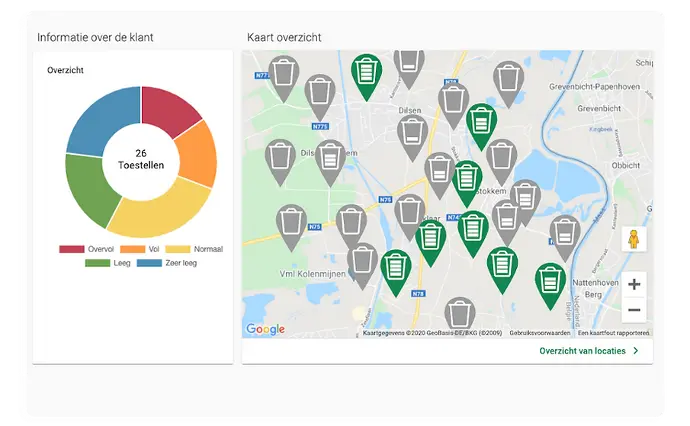Click Vml Kolenmijnen map label

pyautogui.click(x=312, y=274)
